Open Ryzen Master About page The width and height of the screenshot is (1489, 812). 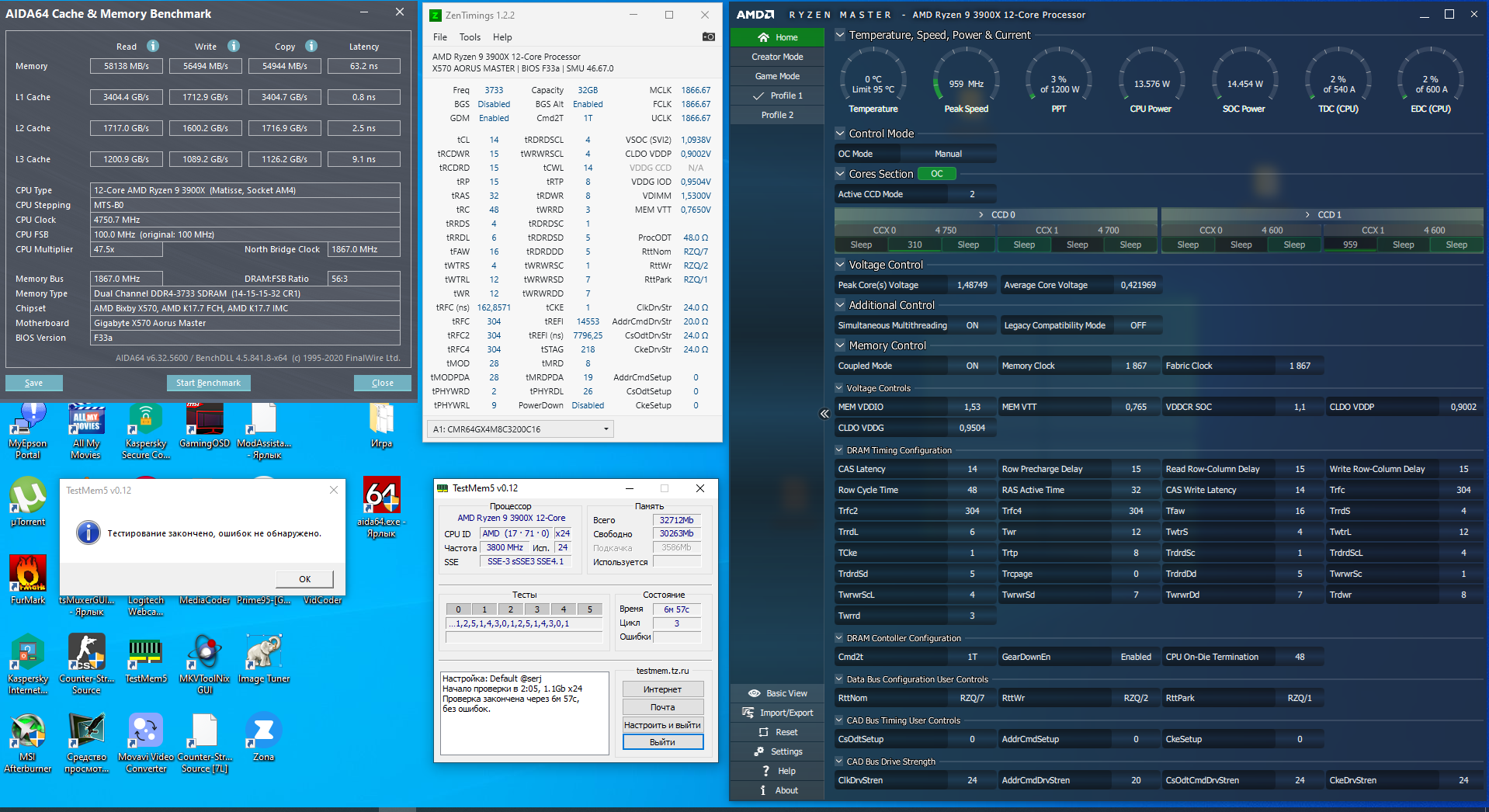pos(778,790)
